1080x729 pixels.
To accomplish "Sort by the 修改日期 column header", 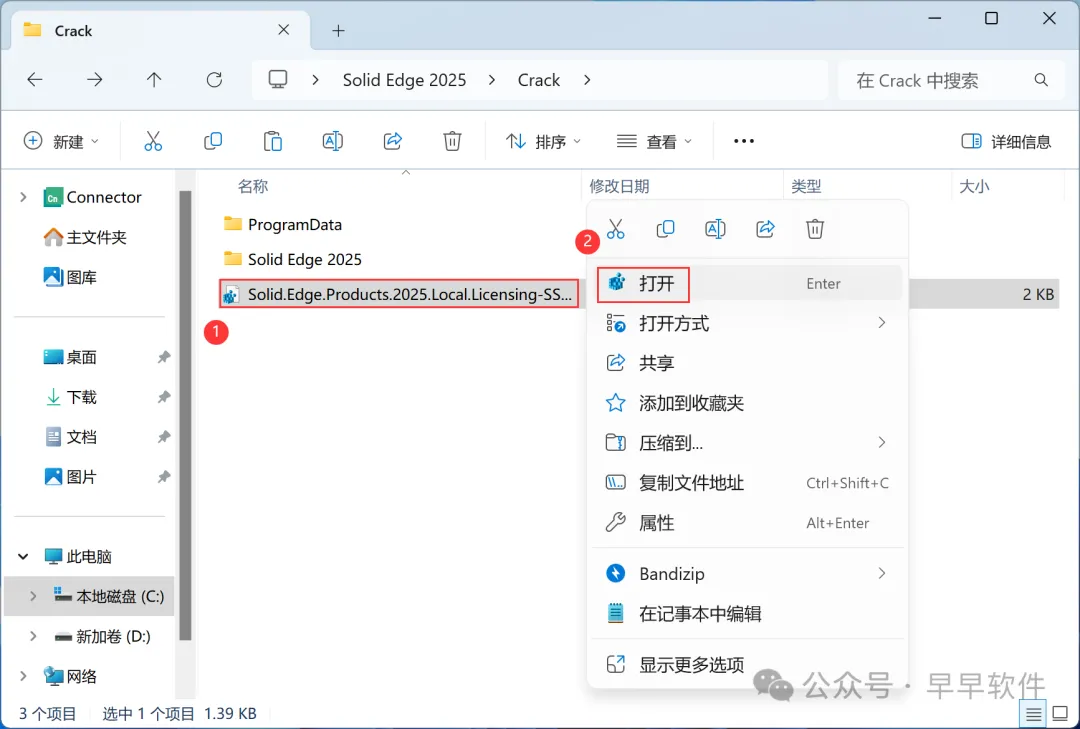I will [x=619, y=186].
